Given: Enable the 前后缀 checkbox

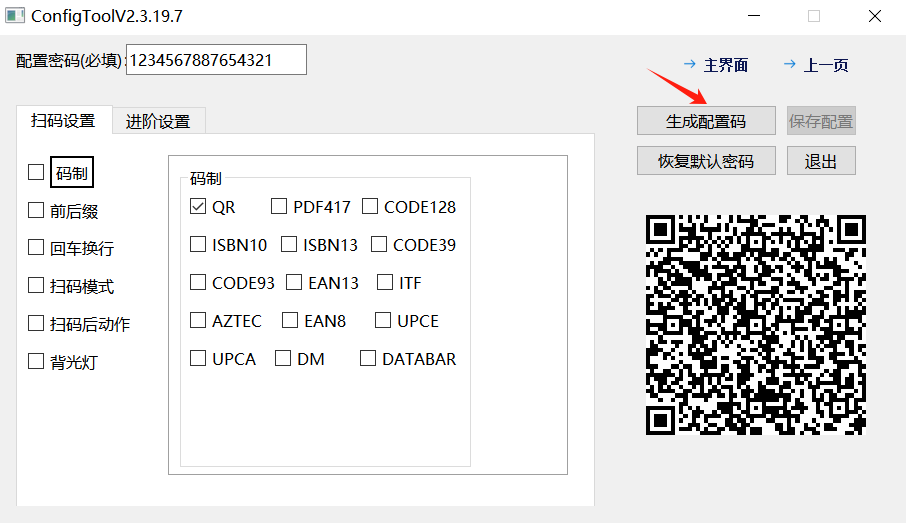Looking at the screenshot, I should (36, 210).
